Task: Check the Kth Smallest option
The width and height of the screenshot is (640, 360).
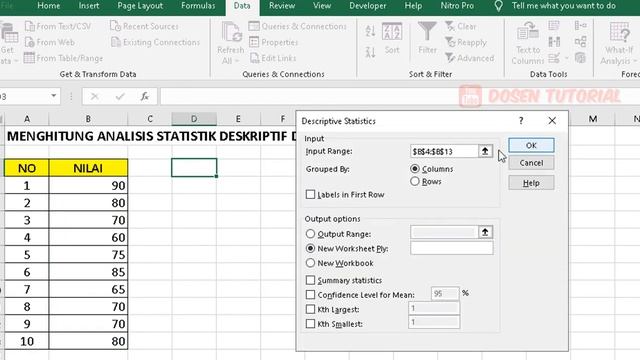Action: click(310, 324)
